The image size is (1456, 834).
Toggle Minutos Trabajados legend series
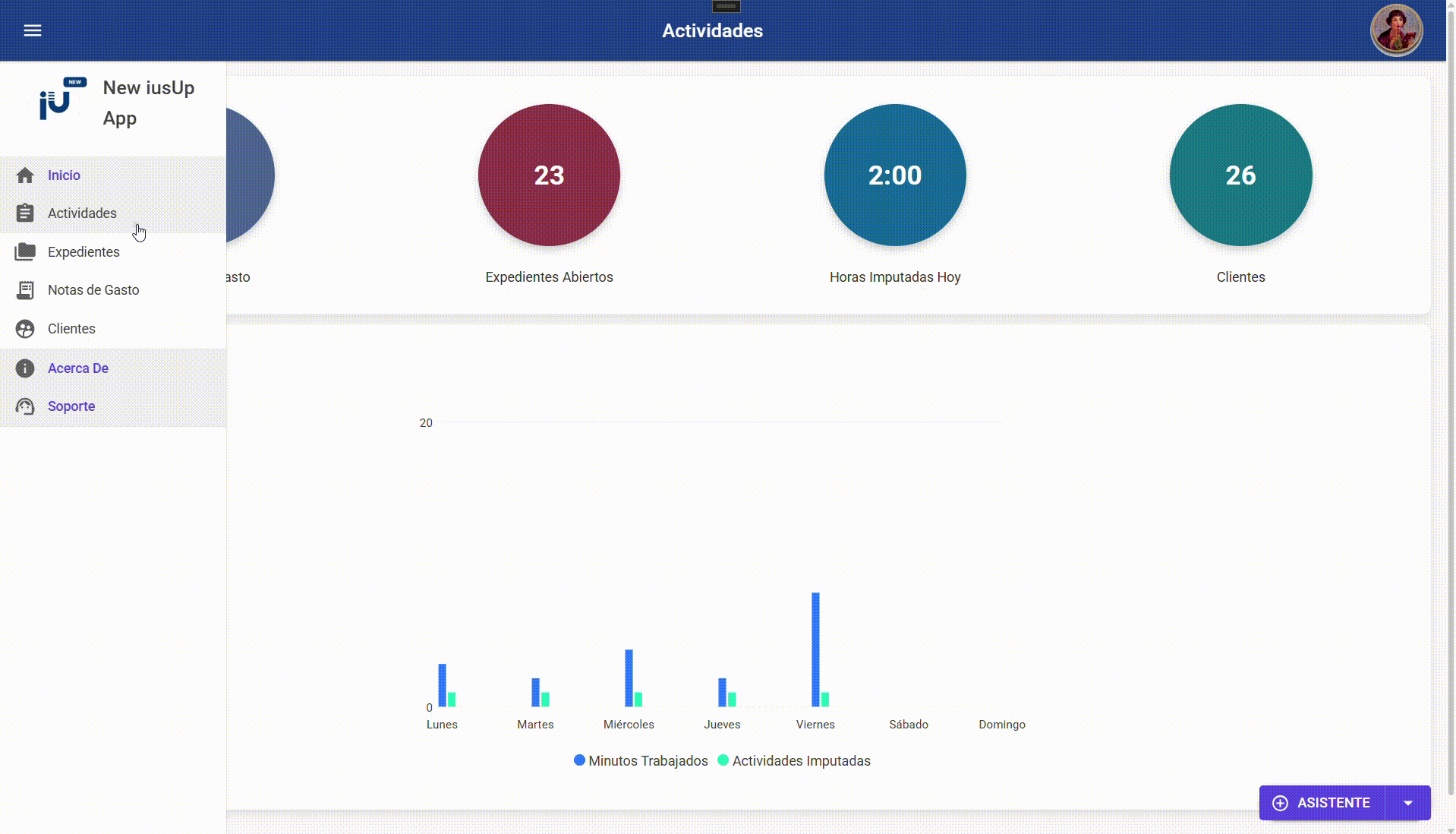coord(641,761)
